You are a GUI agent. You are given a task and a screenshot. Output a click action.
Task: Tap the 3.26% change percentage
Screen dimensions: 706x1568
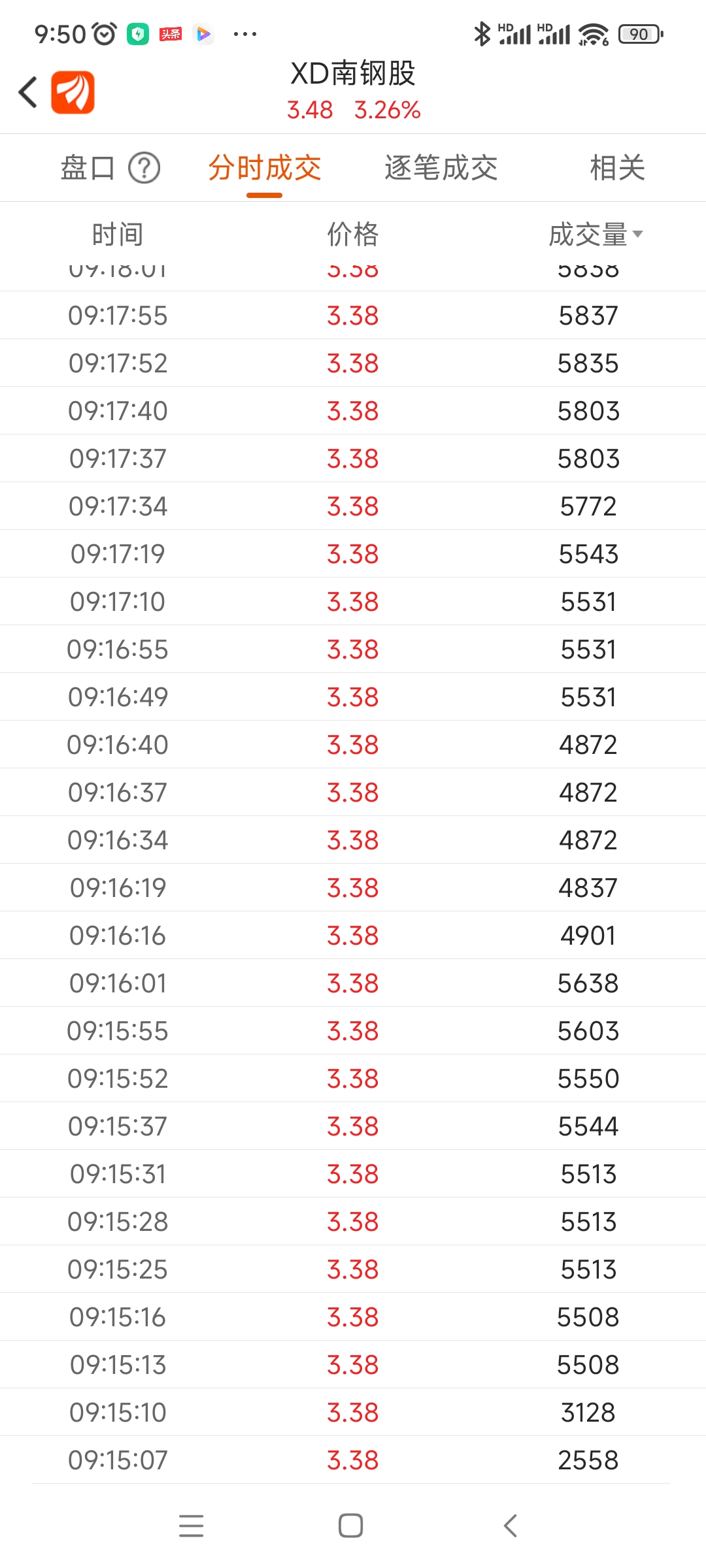388,110
